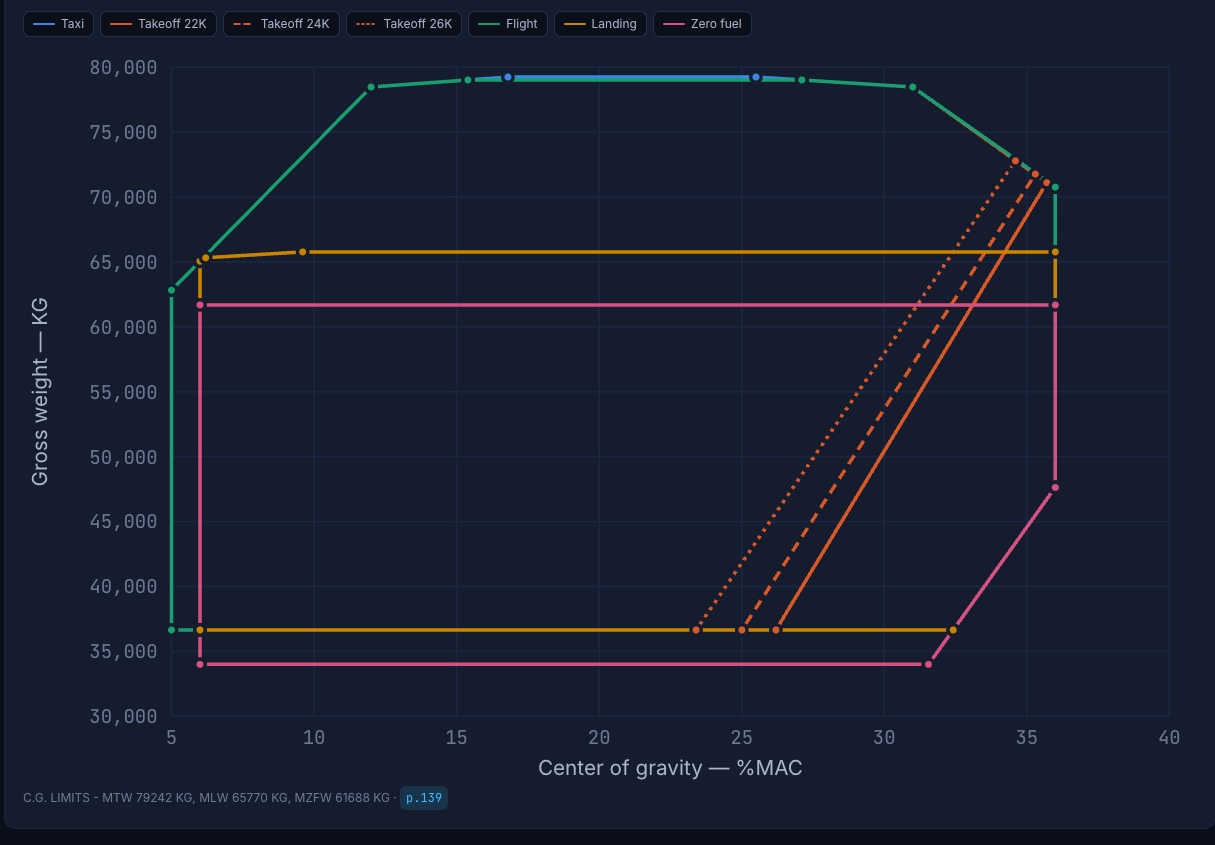Image resolution: width=1215 pixels, height=845 pixels.
Task: Toggle the Takeoff 22K legend item
Action: click(158, 24)
